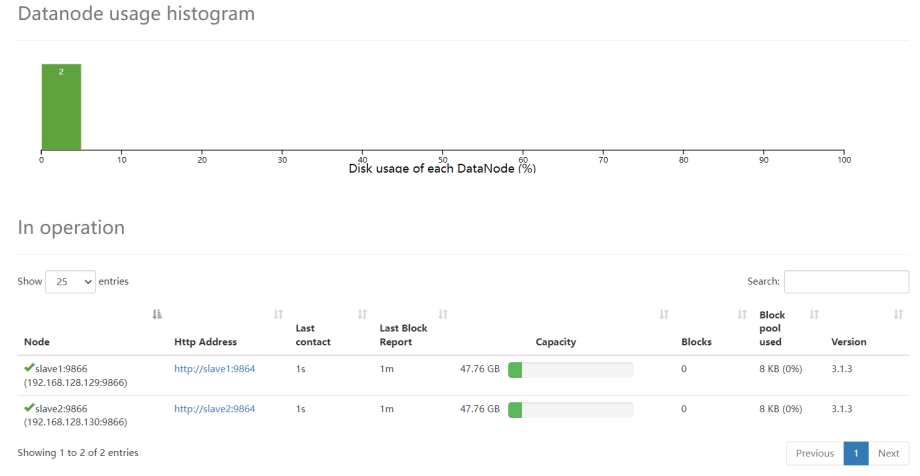
Task: Click the Search input field
Action: tap(846, 282)
